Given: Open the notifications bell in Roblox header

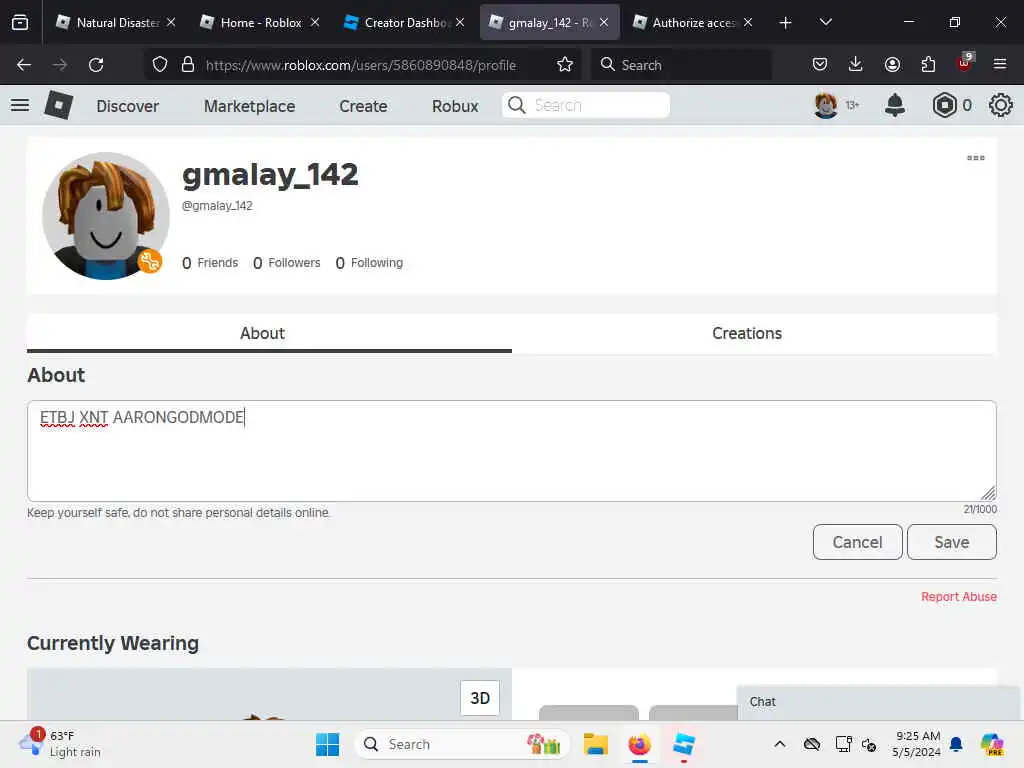Looking at the screenshot, I should click(895, 105).
